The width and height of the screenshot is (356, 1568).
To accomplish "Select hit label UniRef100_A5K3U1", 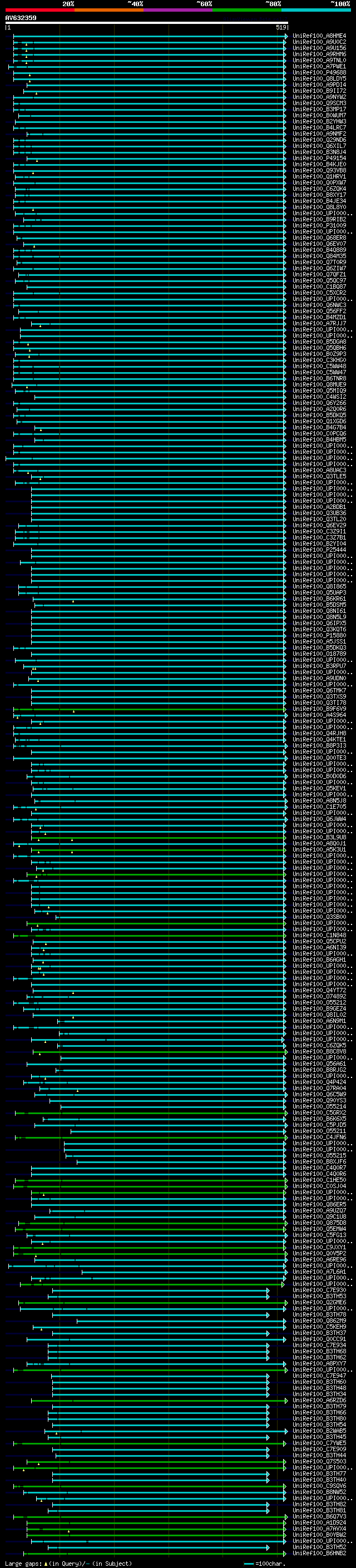I will coord(319,849).
